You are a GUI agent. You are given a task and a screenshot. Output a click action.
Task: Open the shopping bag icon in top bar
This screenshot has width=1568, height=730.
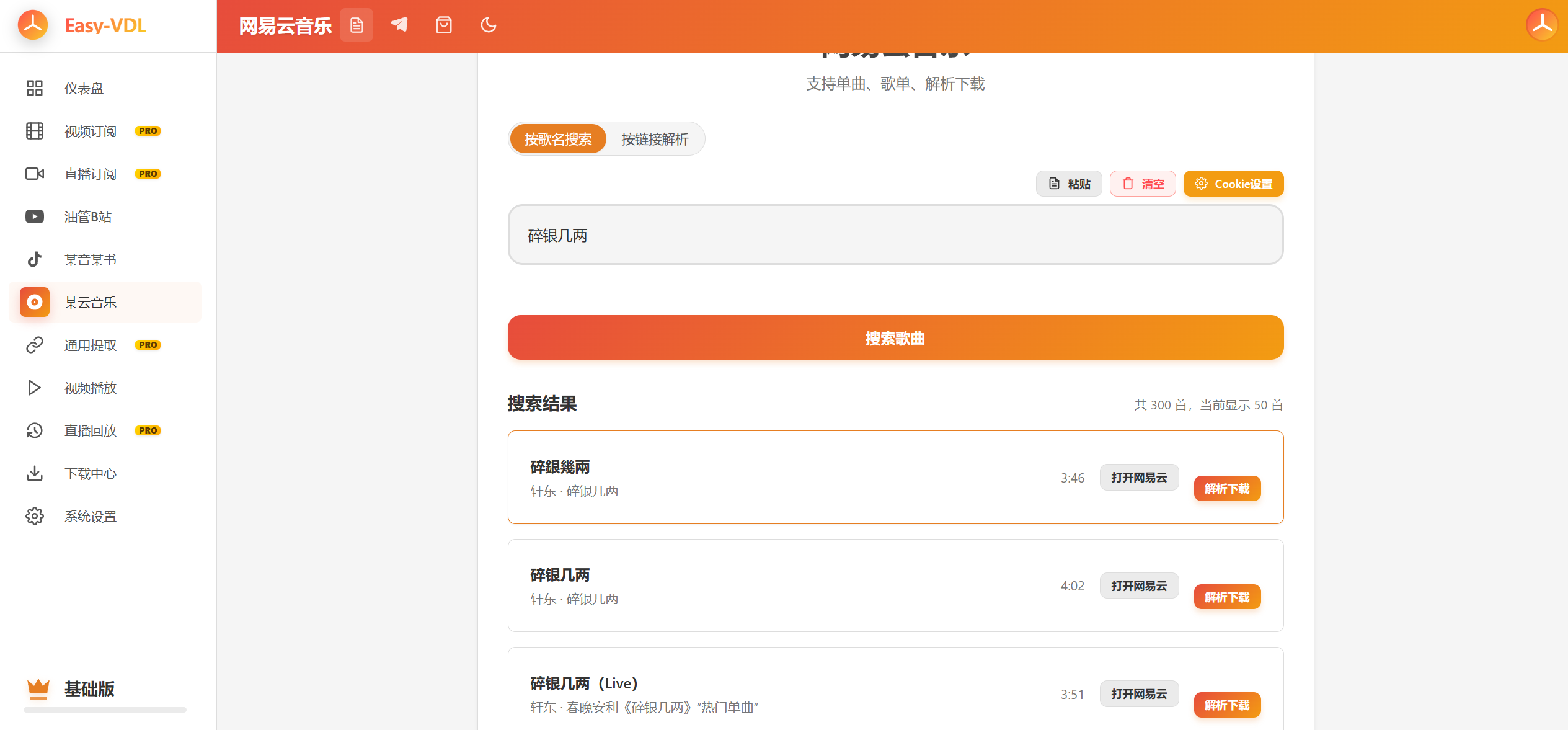coord(443,24)
